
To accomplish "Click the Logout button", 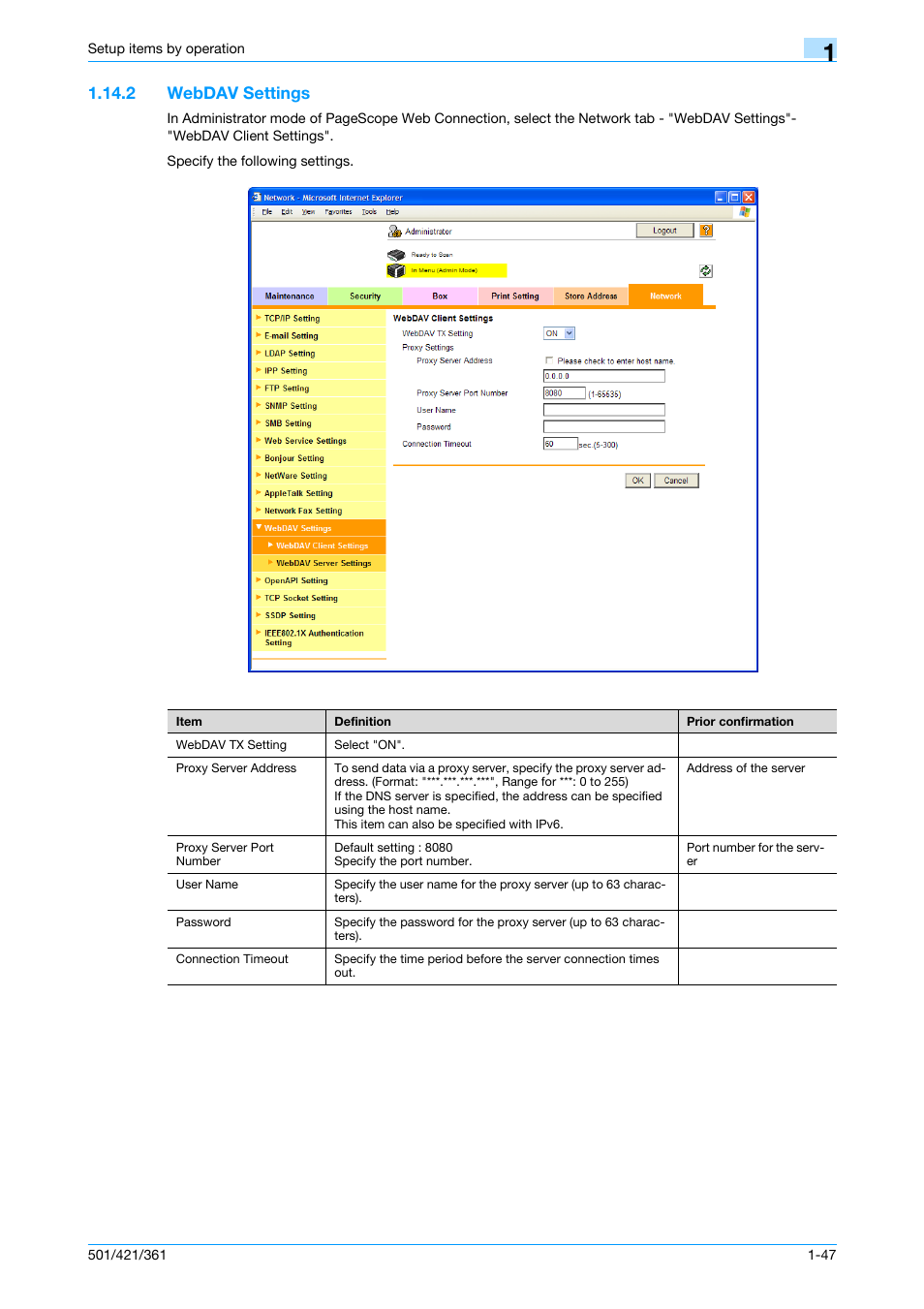I will tap(664, 231).
